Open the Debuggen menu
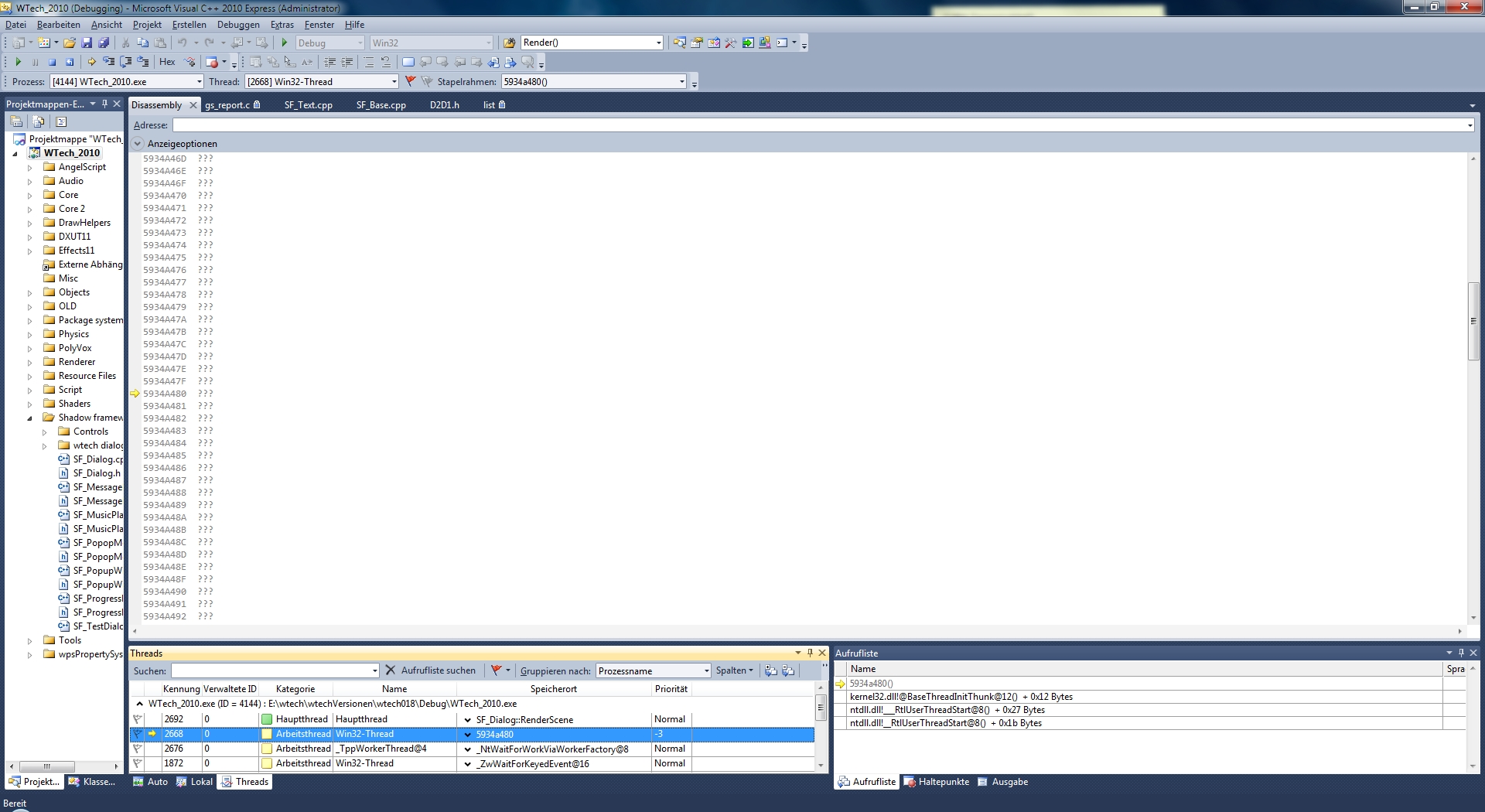The height and width of the screenshot is (812, 1485). click(x=238, y=25)
